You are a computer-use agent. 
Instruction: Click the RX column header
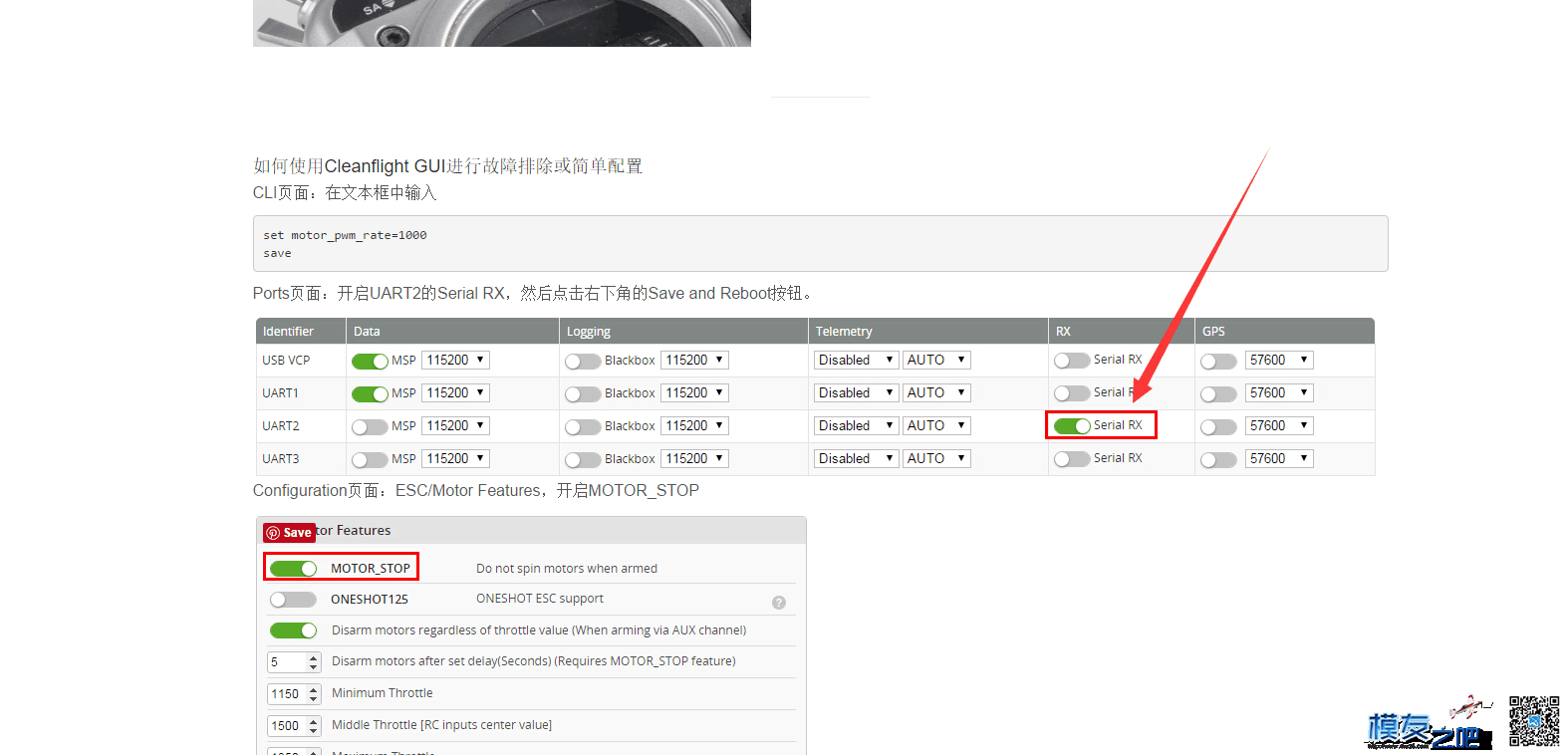click(x=1122, y=331)
